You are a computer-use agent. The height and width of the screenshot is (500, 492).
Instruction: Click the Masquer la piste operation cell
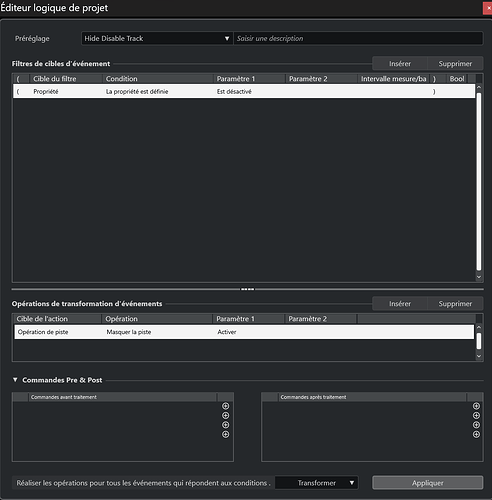[x=129, y=332]
